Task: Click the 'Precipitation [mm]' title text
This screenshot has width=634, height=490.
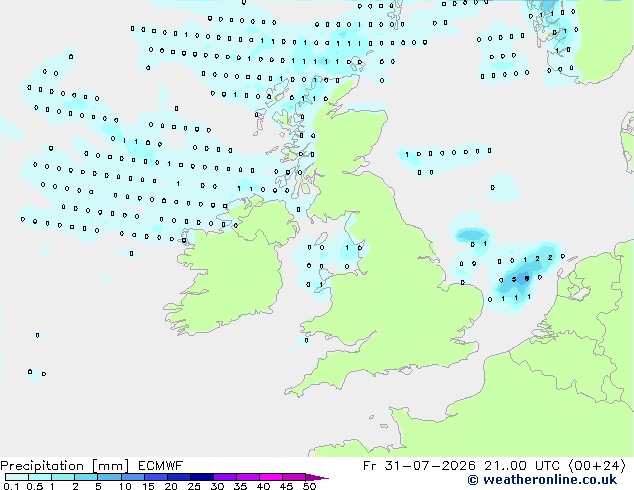Action: 65,466
